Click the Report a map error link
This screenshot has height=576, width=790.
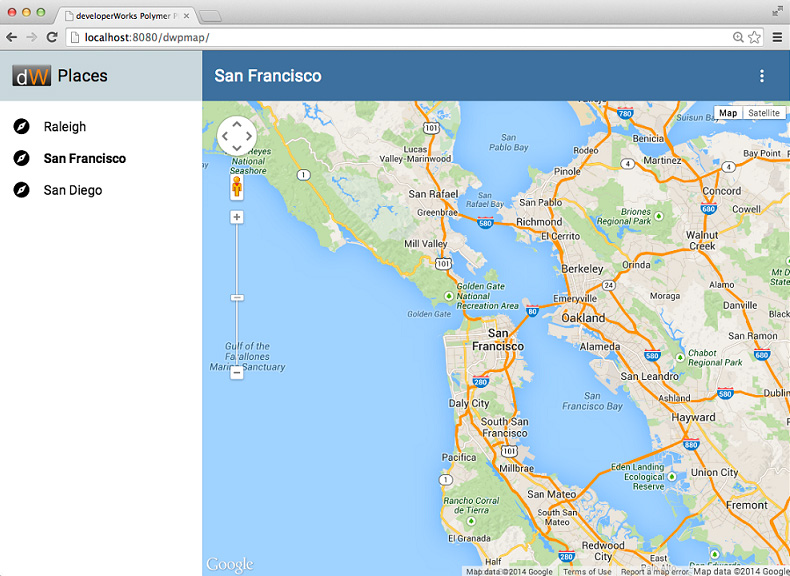tap(654, 572)
